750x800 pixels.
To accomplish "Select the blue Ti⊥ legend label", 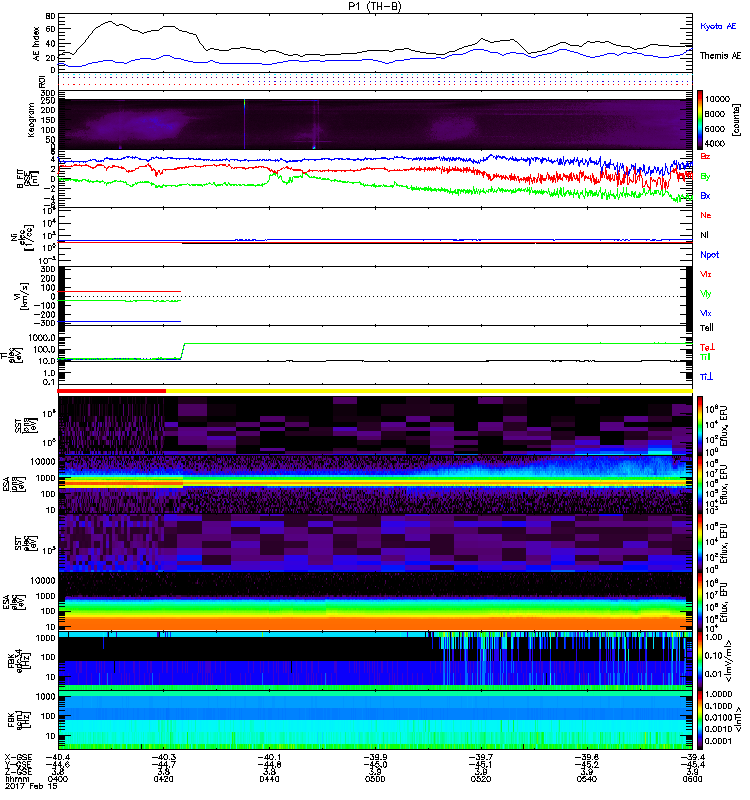I will tap(706, 377).
